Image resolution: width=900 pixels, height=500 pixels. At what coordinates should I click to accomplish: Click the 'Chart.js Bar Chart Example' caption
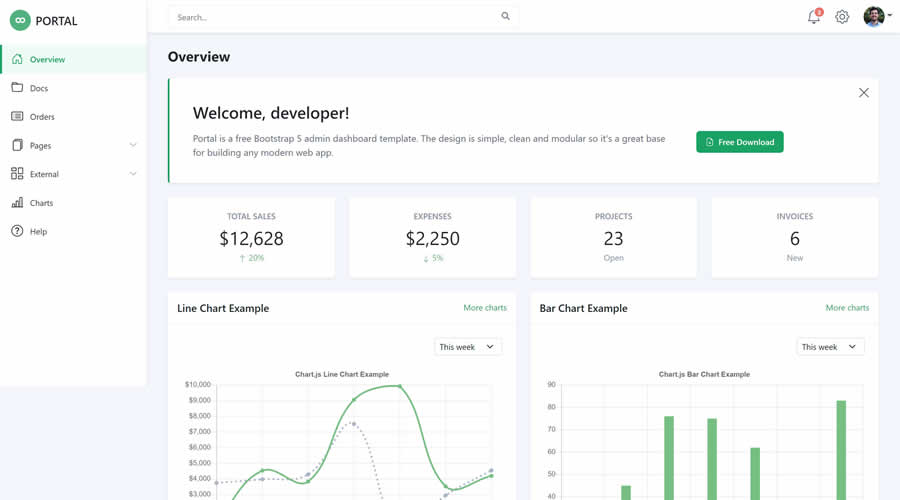click(704, 374)
